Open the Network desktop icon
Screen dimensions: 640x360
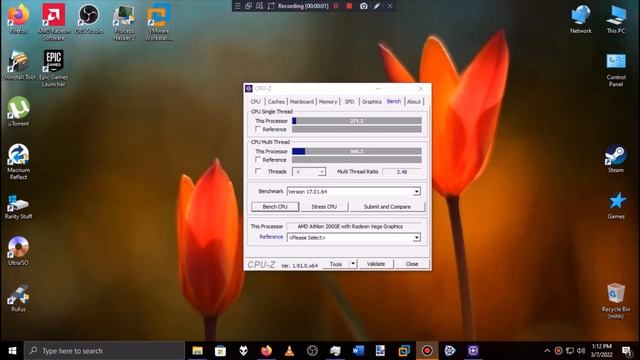[581, 19]
